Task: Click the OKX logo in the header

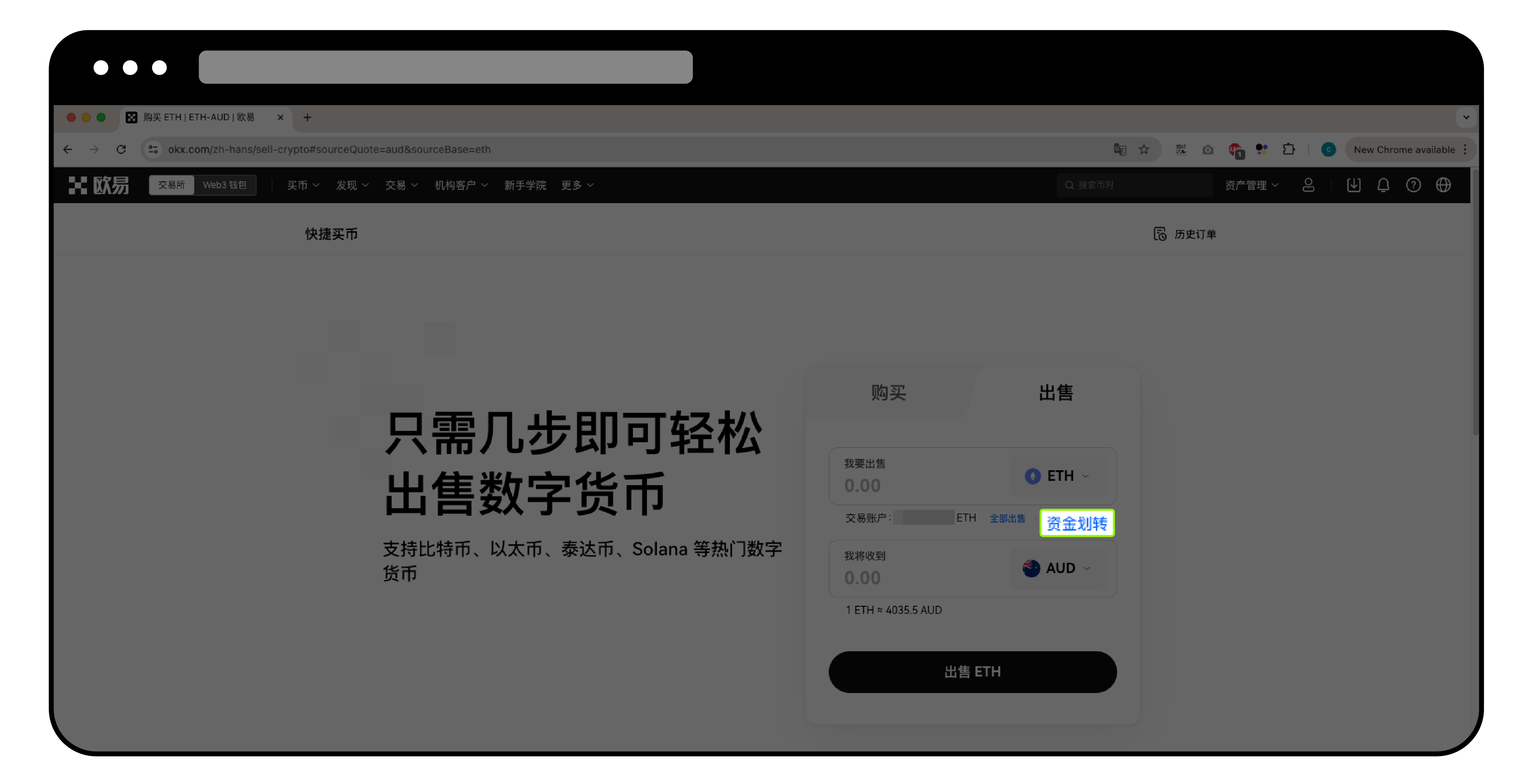Action: pyautogui.click(x=99, y=186)
